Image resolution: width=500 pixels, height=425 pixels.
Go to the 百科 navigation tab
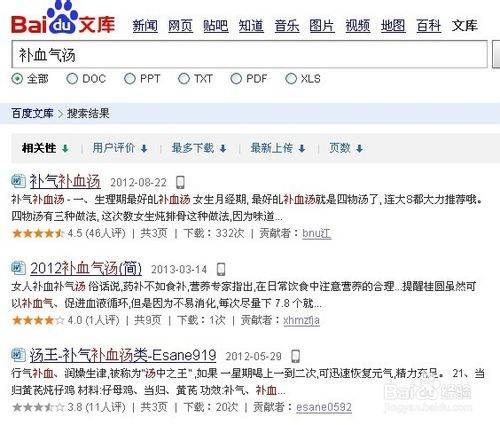click(x=429, y=26)
